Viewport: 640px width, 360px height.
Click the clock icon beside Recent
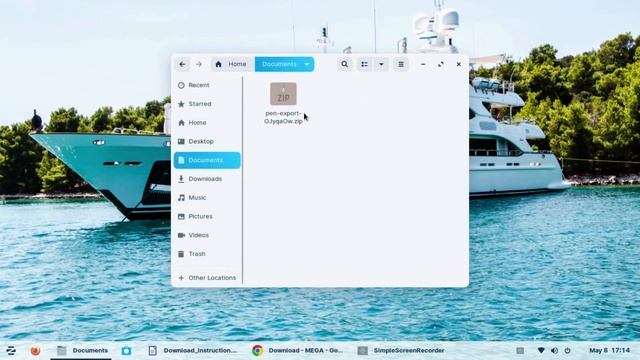[x=181, y=85]
